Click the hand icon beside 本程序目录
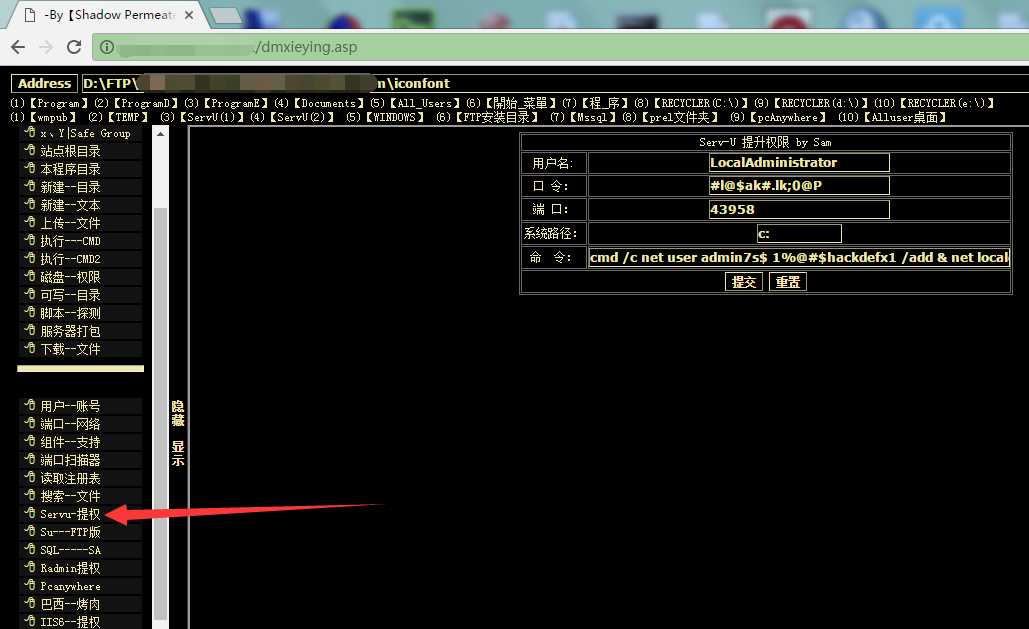Viewport: 1029px width, 629px height. tap(30, 169)
